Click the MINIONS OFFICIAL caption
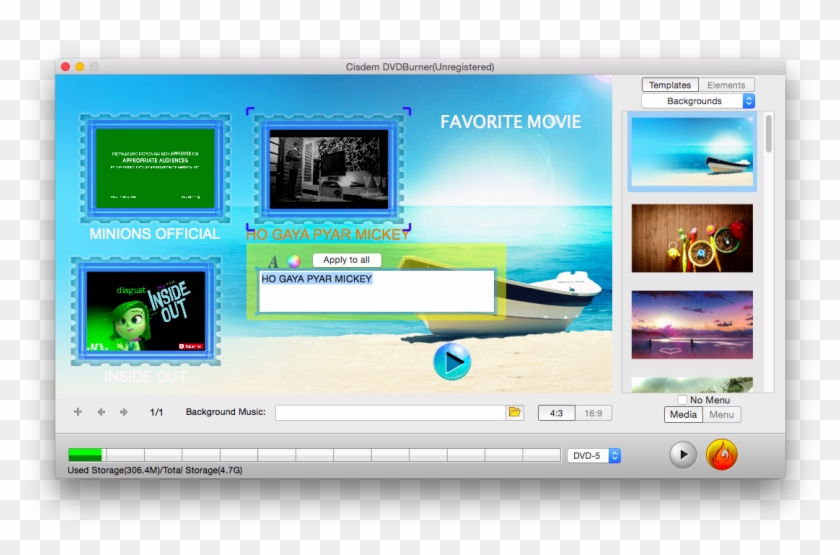This screenshot has height=555, width=840. [154, 234]
